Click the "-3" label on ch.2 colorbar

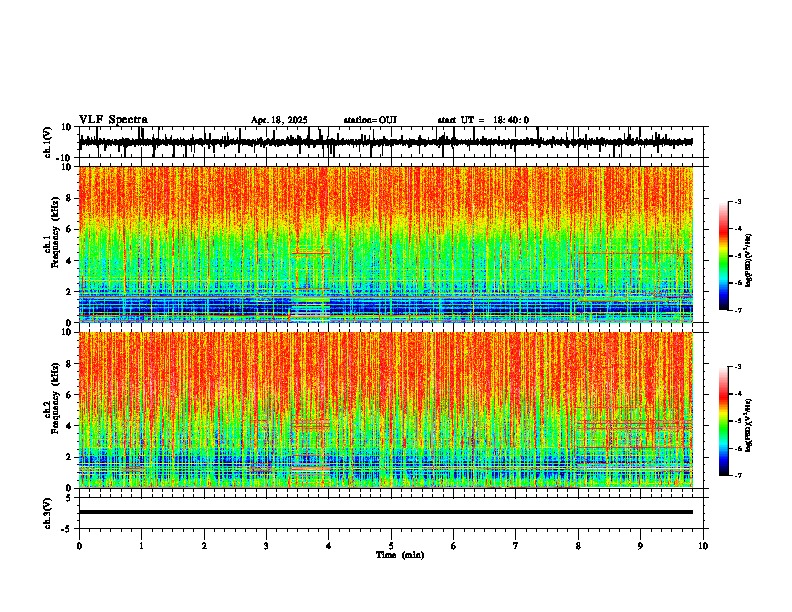point(737,367)
